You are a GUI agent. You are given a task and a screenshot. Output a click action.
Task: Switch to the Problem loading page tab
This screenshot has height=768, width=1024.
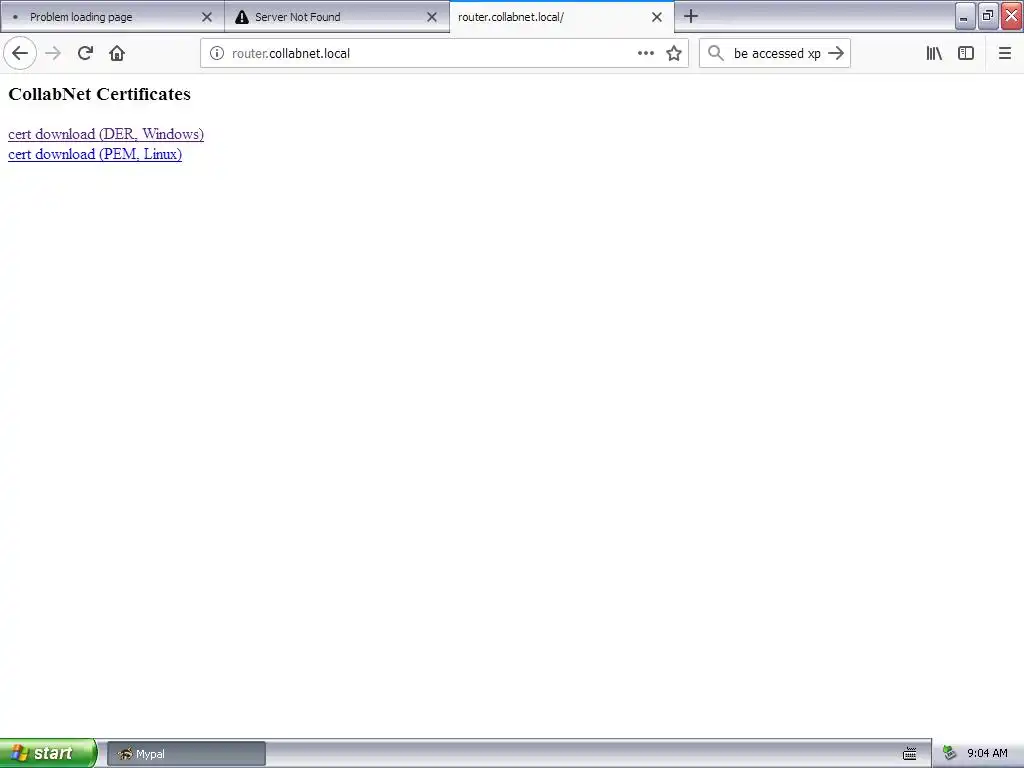tap(112, 17)
